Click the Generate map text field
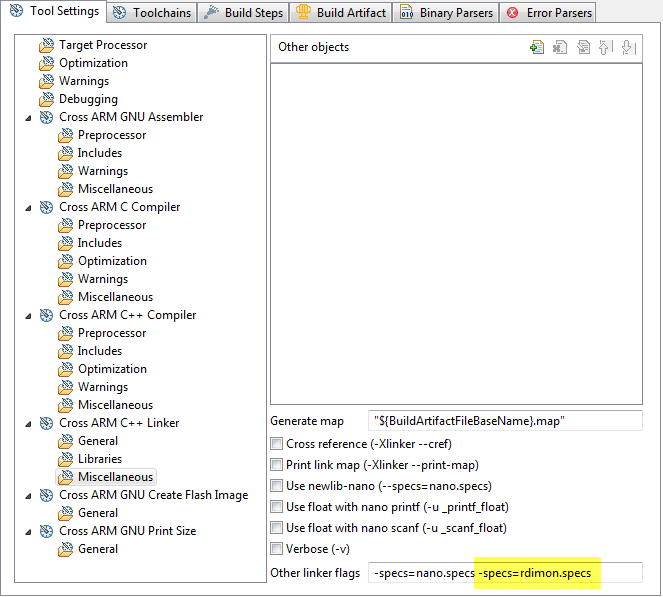The width and height of the screenshot is (663, 597). pyautogui.click(x=505, y=421)
